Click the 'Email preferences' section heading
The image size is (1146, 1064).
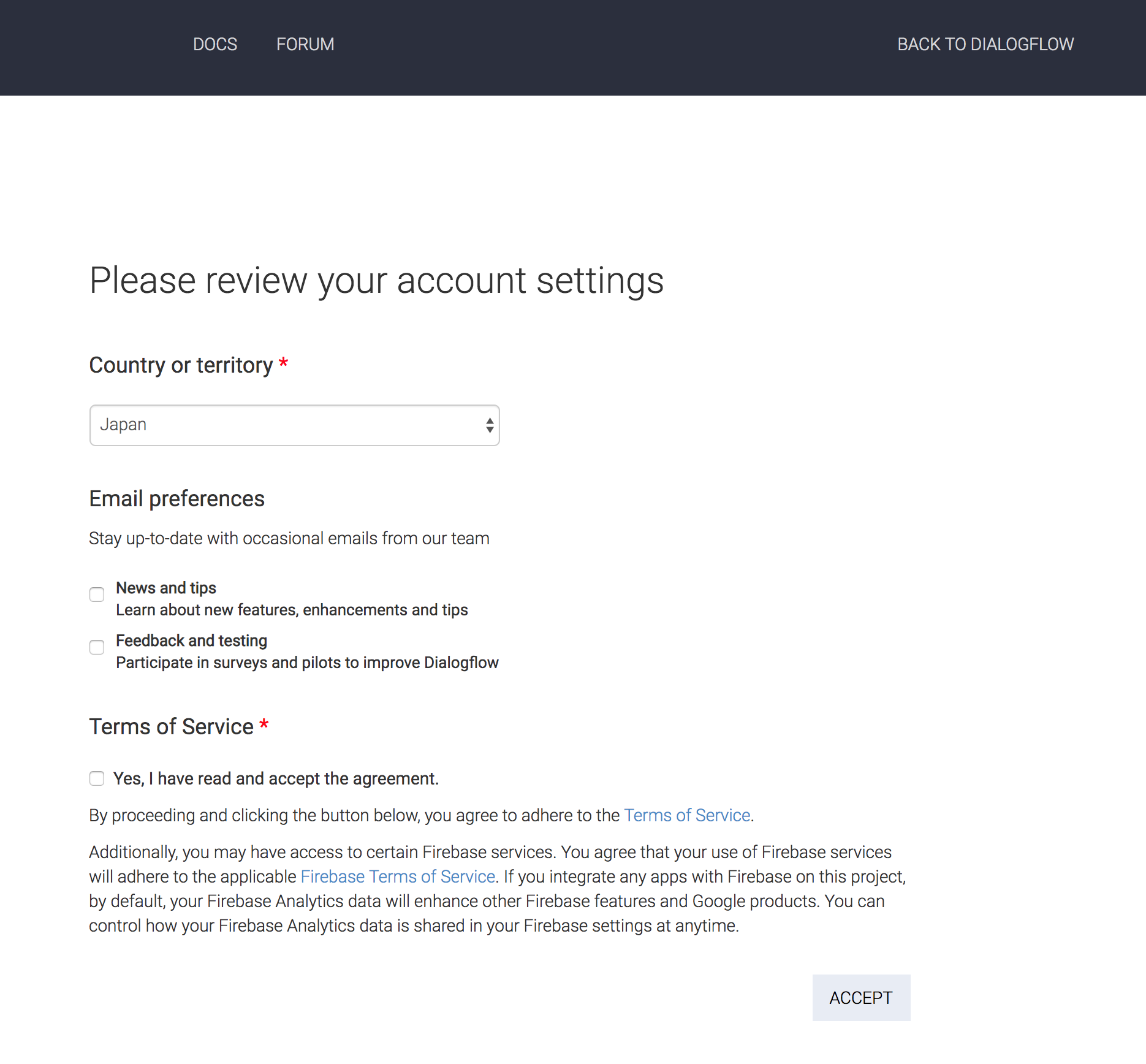tap(176, 499)
